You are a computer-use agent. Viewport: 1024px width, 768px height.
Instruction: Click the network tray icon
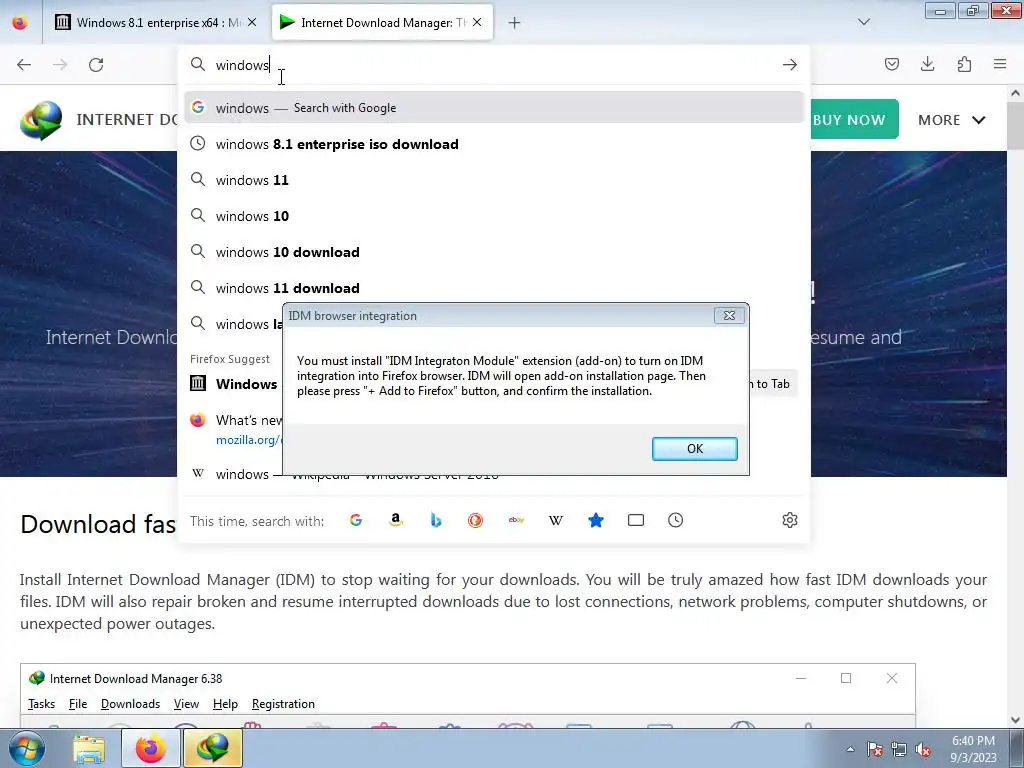[x=899, y=750]
